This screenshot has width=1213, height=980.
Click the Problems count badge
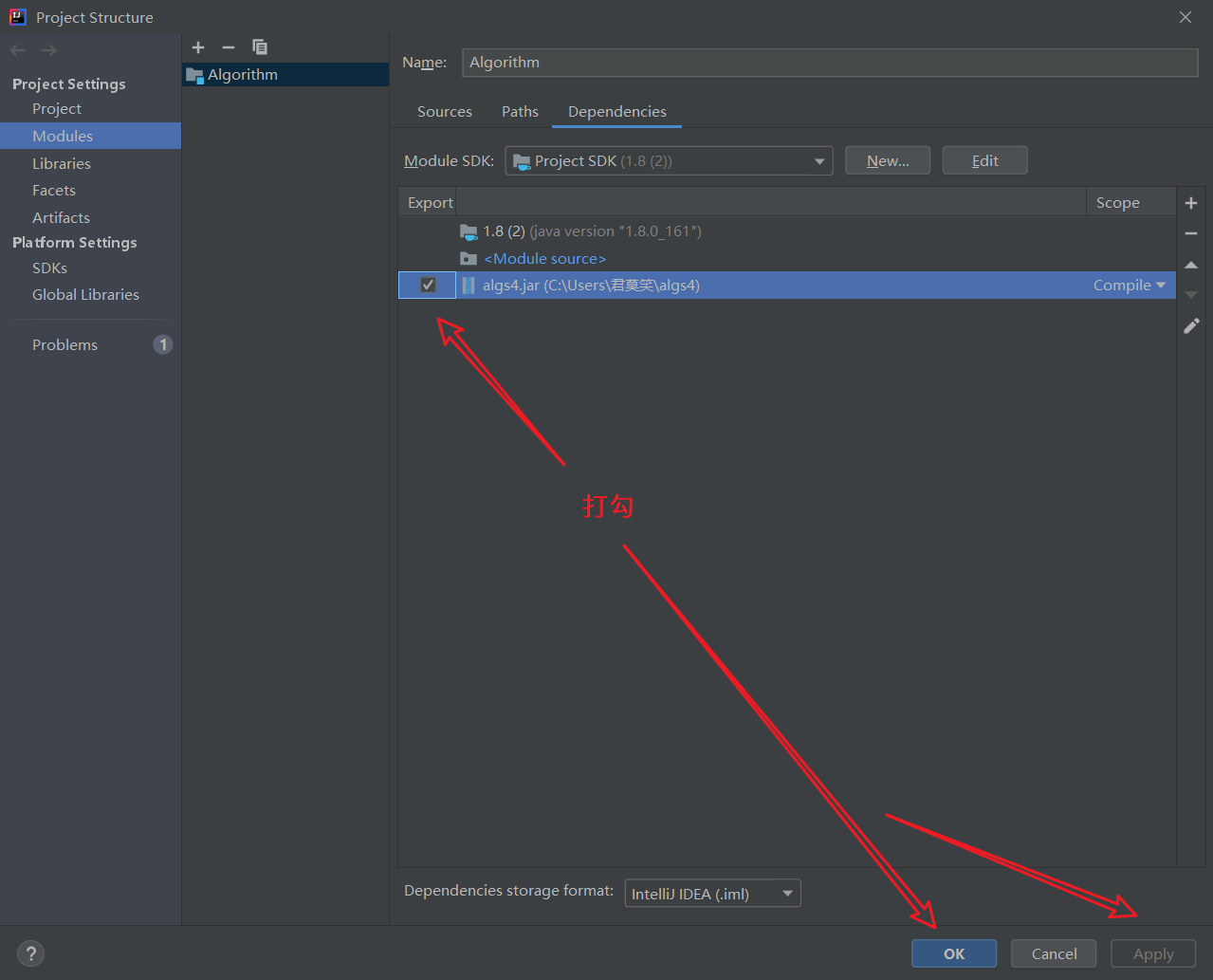pos(163,344)
